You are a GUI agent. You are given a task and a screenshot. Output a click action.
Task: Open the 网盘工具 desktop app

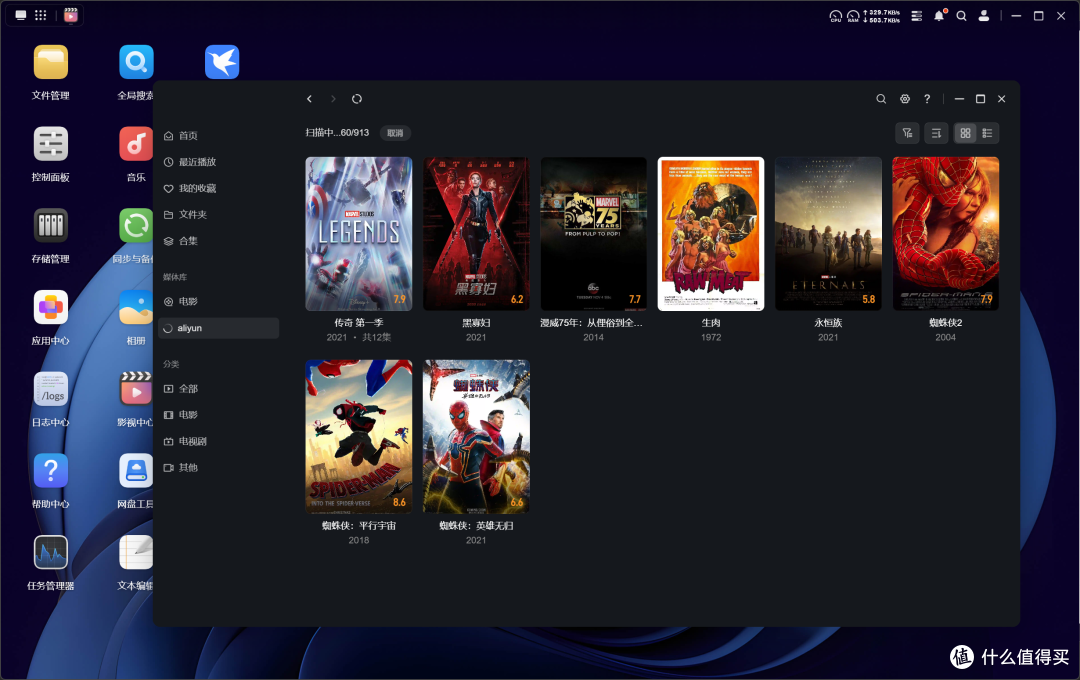tap(136, 471)
